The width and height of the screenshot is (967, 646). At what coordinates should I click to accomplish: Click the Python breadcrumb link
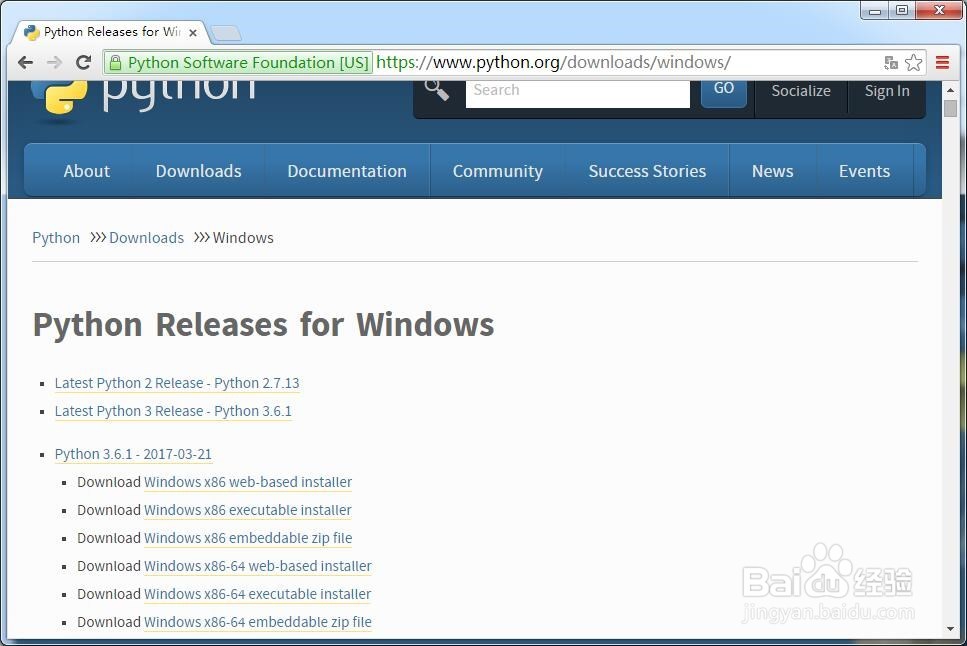click(56, 238)
